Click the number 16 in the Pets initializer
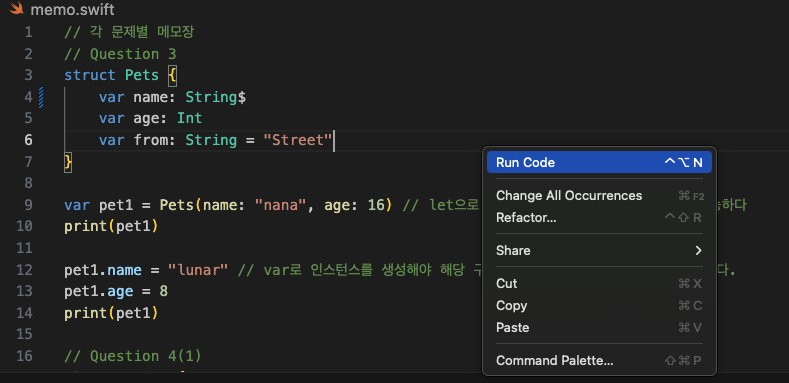The height and width of the screenshot is (383, 789). pos(376,205)
